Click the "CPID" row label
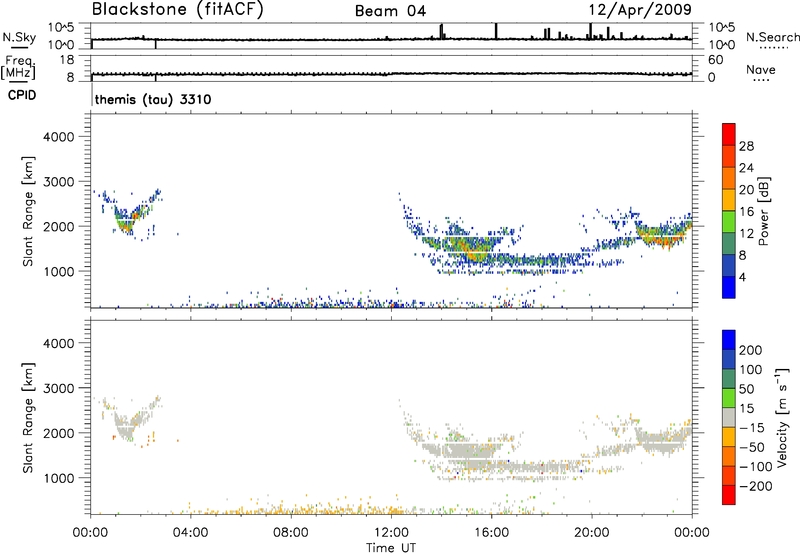Screen dimensions: 800x554 22,95
